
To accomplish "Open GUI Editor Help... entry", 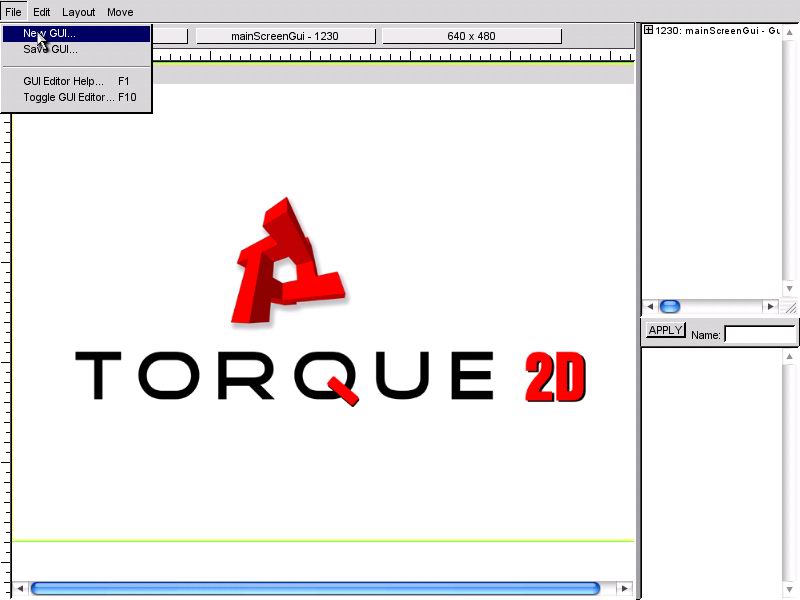I will (x=77, y=81).
